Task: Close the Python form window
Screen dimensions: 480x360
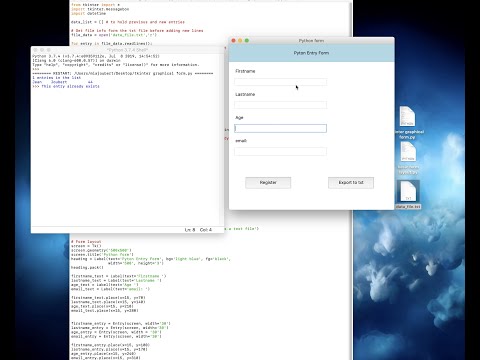Action: coord(234,41)
